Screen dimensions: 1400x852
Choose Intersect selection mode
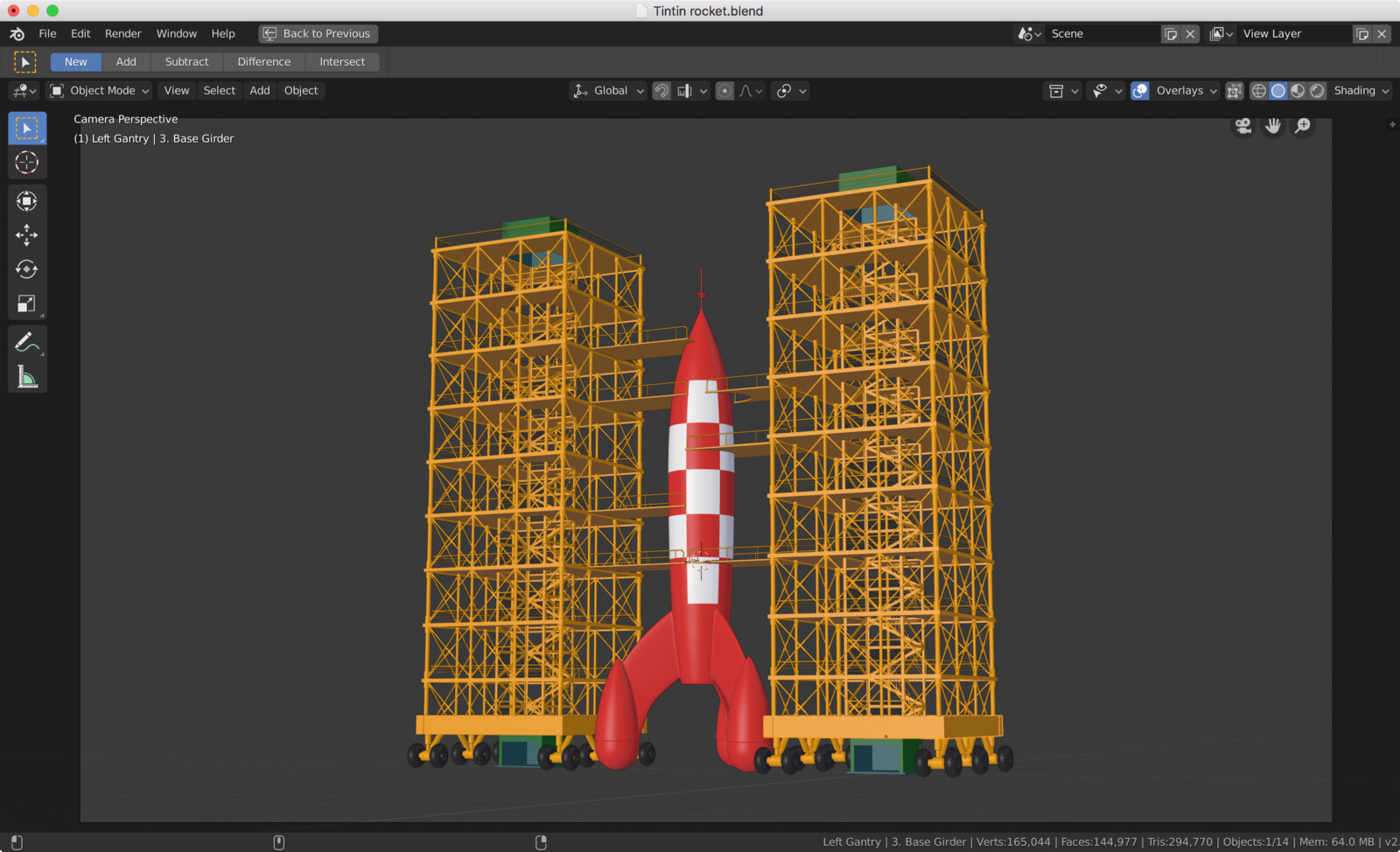[x=342, y=62]
